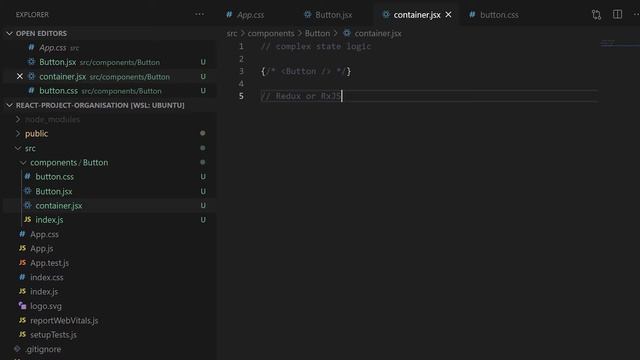Click the "// Redux or RxJS" line
This screenshot has width=640, height=360.
tap(300, 96)
